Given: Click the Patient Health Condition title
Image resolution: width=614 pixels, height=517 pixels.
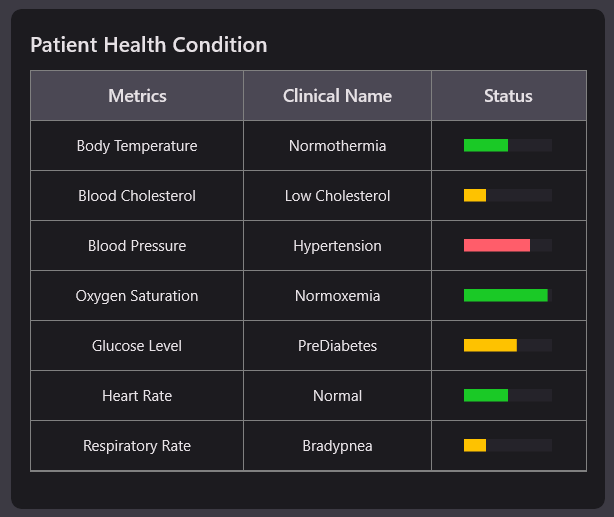Looking at the screenshot, I should pyautogui.click(x=148, y=45).
